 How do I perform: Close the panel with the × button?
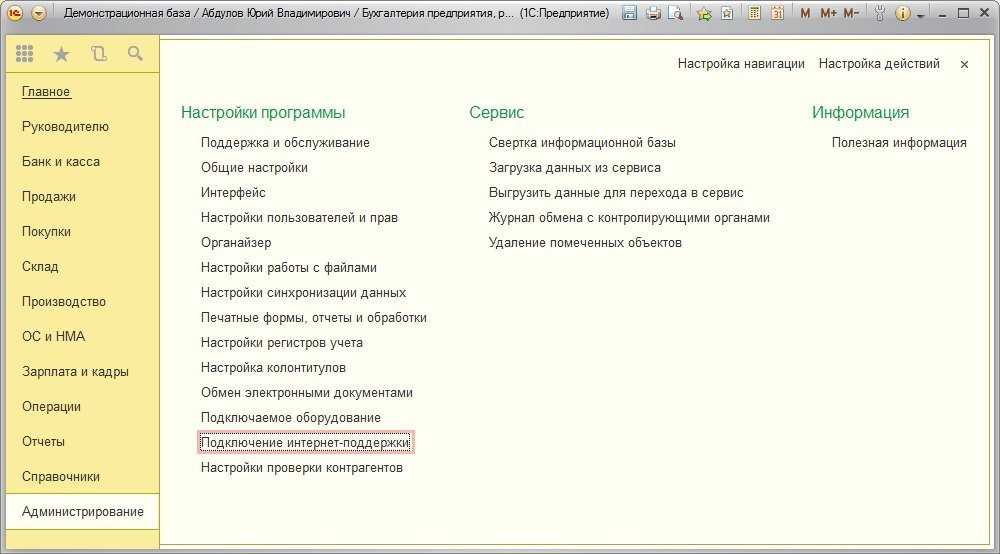(x=964, y=64)
